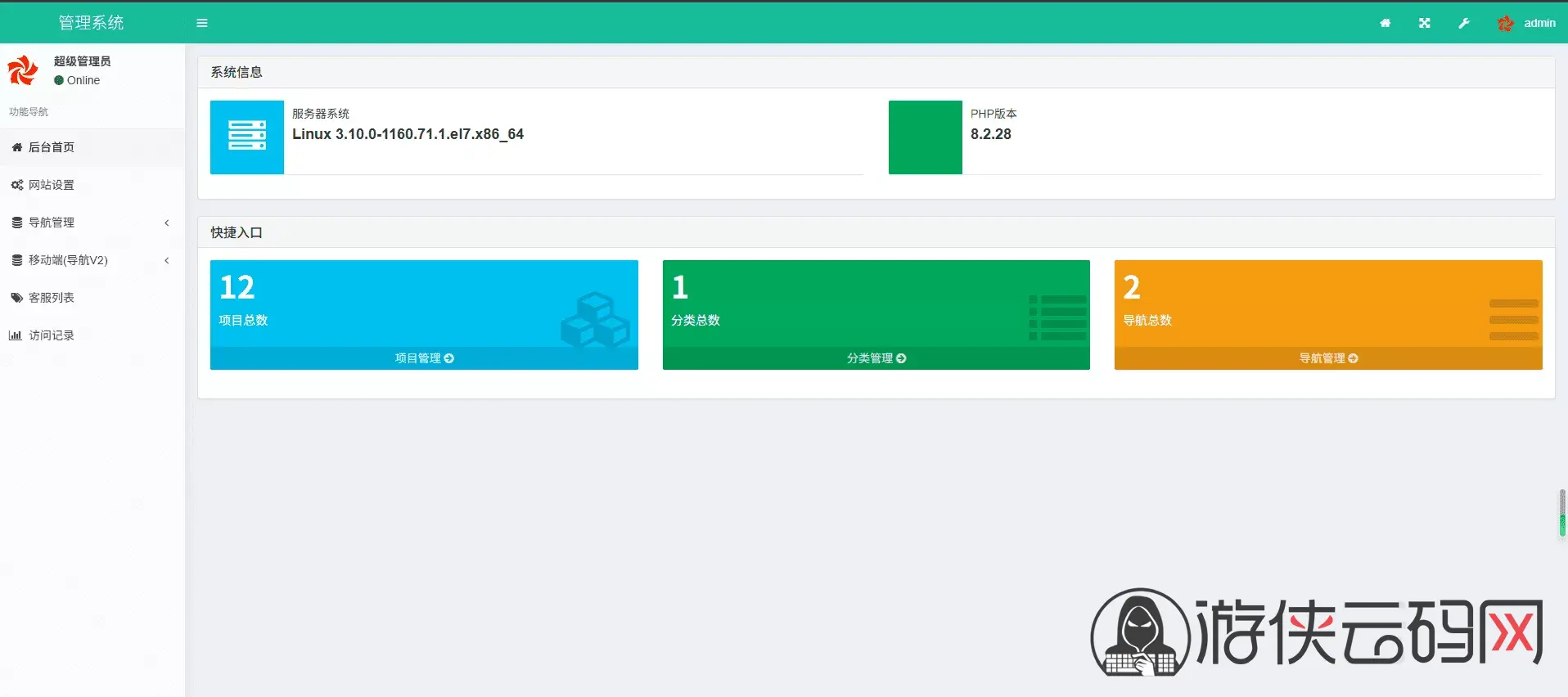Open the 分类管理 link in green card

pos(876,358)
